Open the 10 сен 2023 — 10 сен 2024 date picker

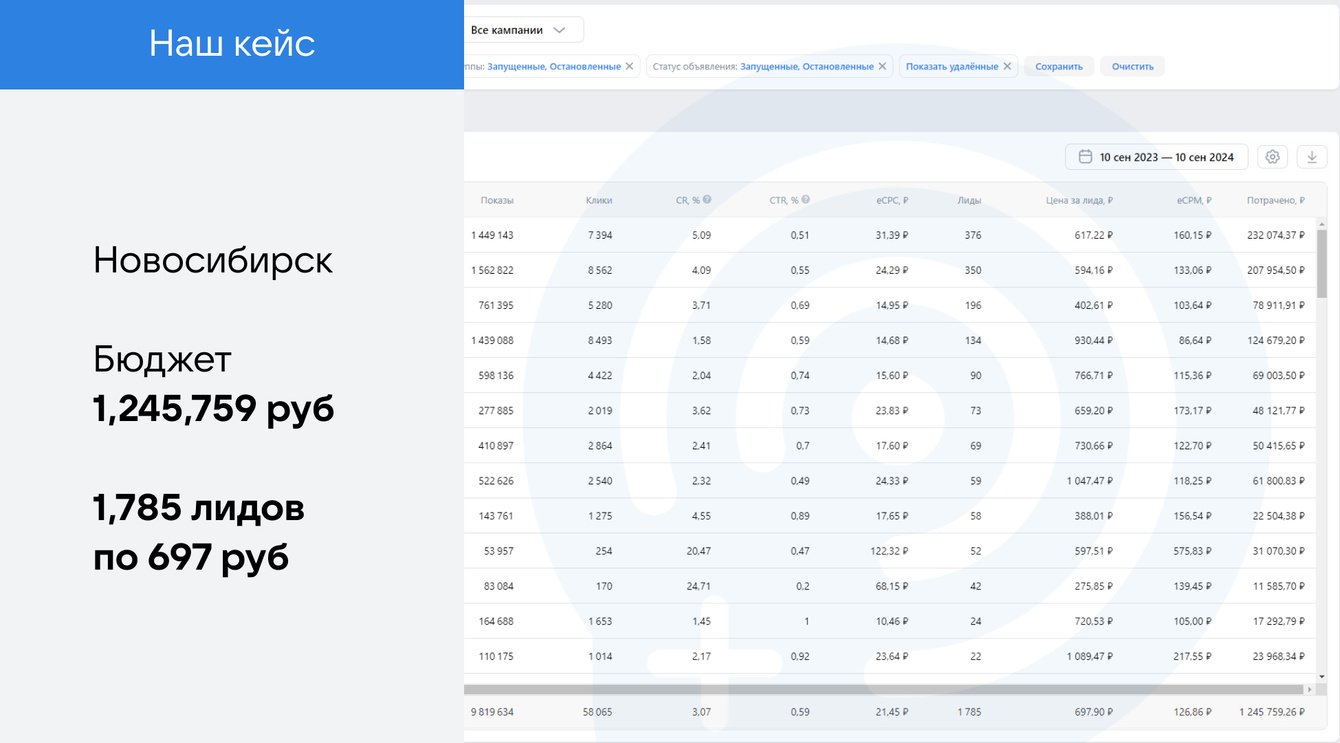(x=1156, y=157)
